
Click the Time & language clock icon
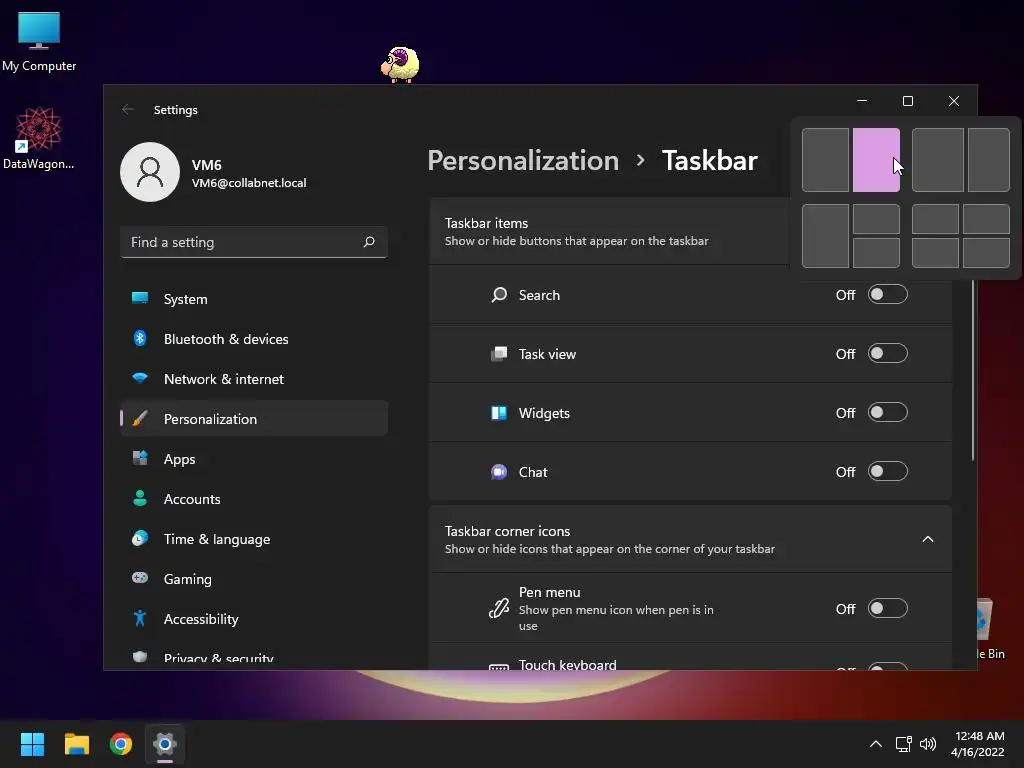point(140,538)
